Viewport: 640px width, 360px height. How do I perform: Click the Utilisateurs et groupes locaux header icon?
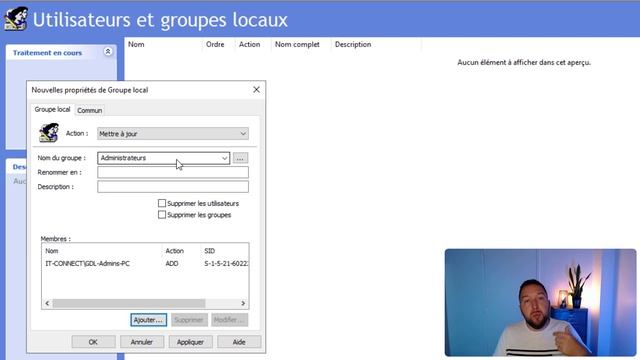pyautogui.click(x=16, y=19)
